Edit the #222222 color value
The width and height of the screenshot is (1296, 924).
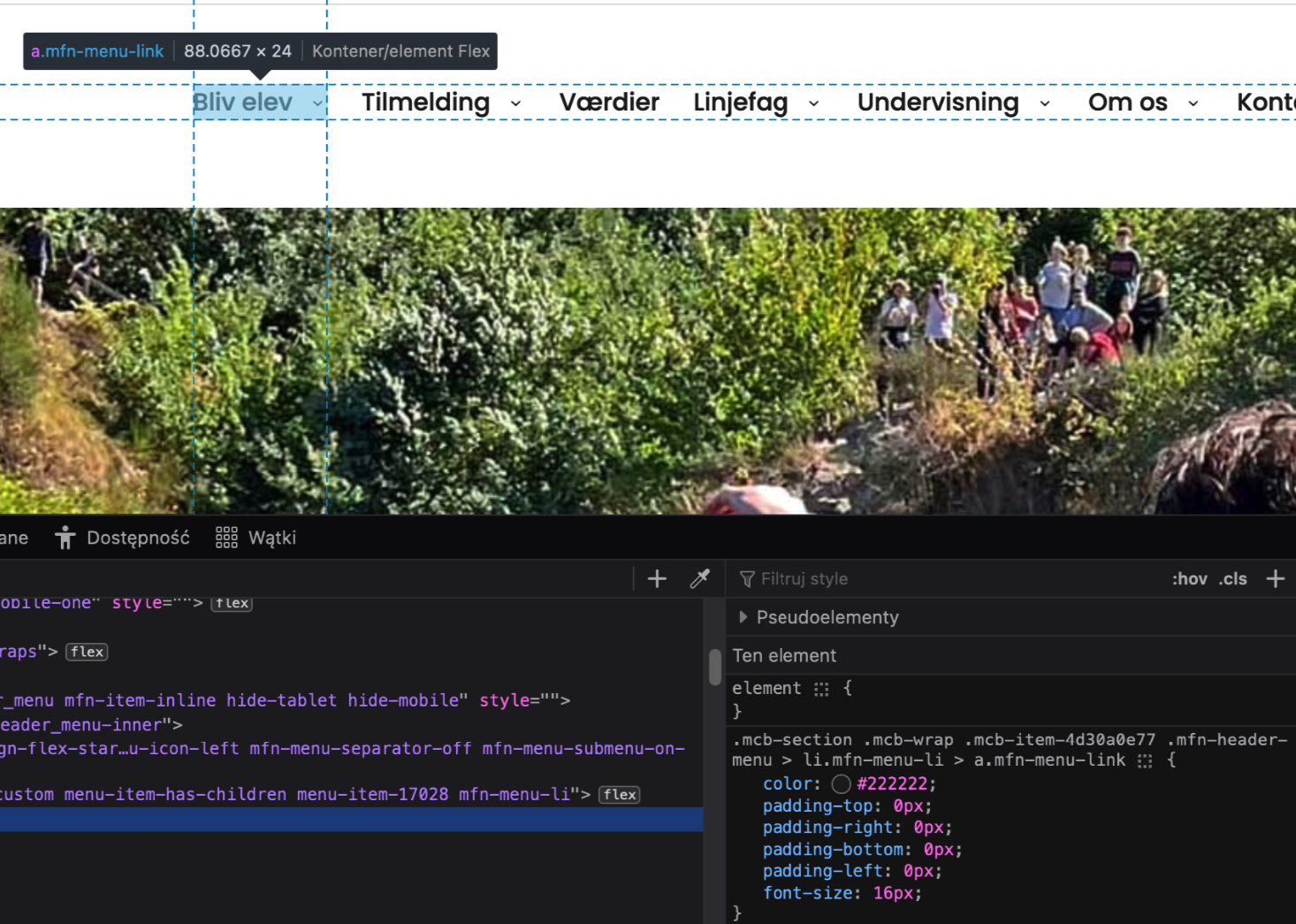tap(893, 784)
